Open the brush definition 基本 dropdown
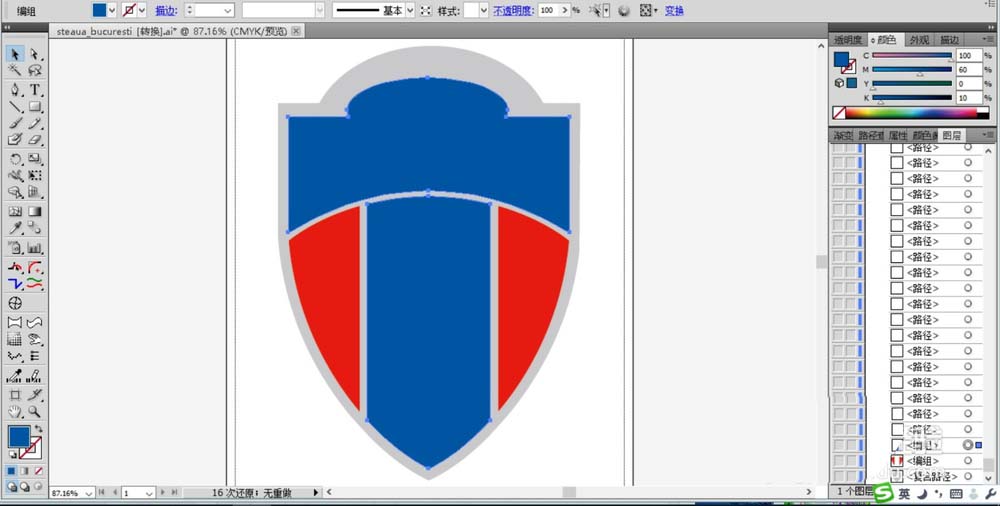 click(410, 10)
